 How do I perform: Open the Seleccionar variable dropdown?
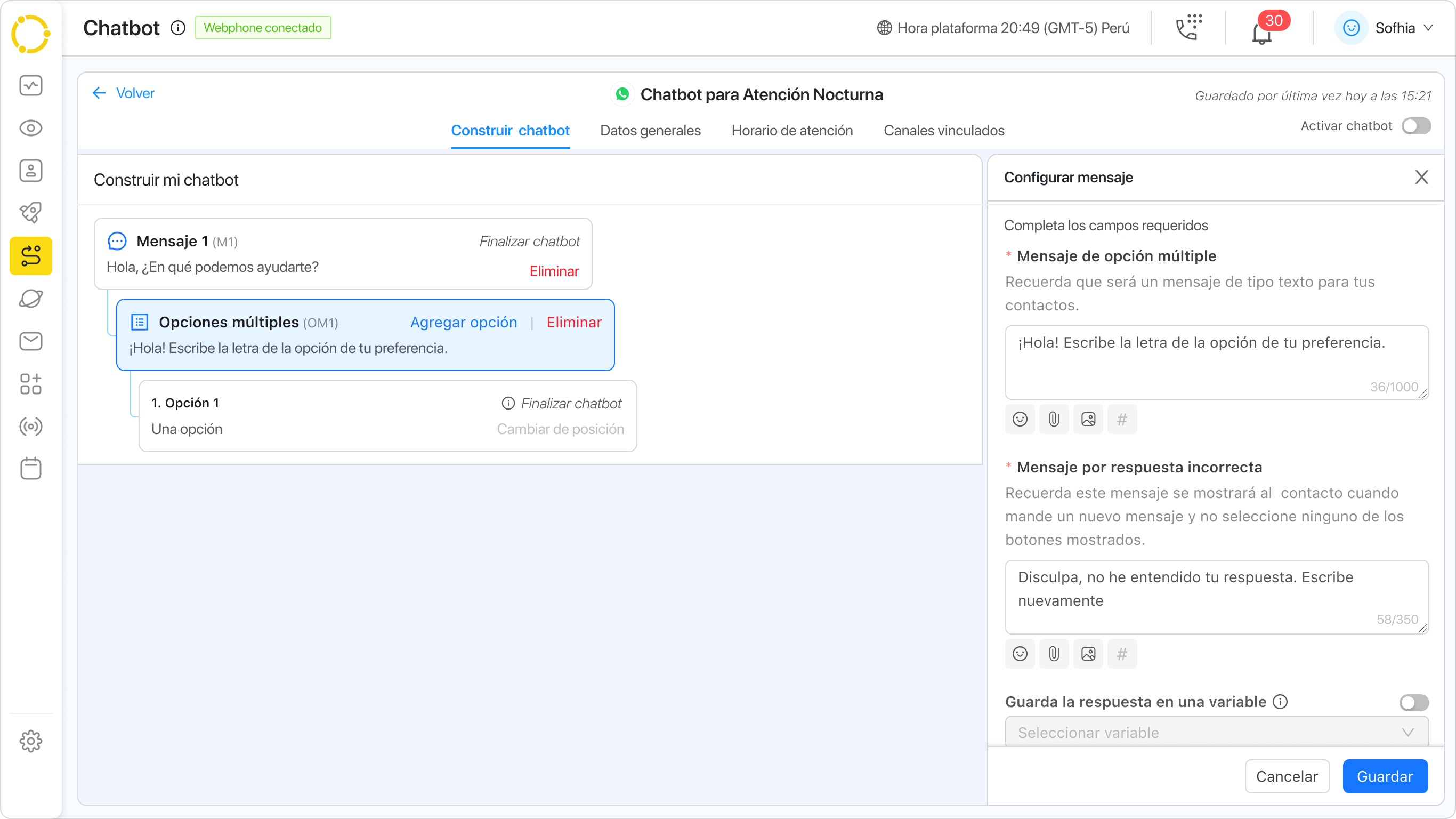pos(1216,733)
